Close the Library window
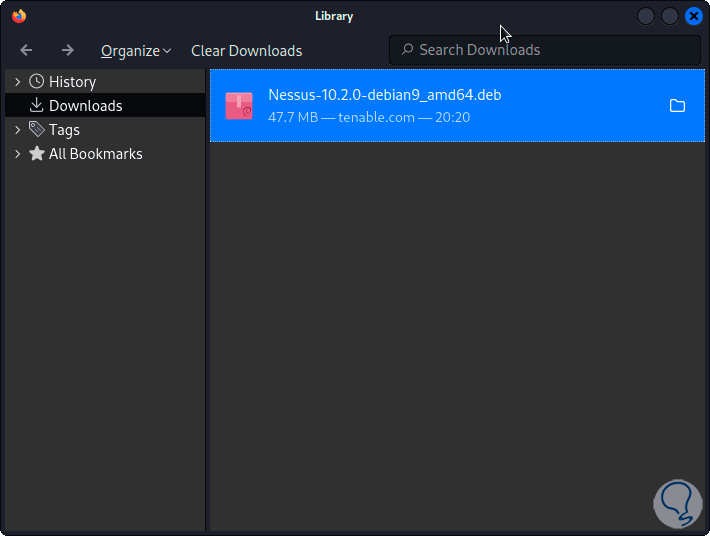 (x=694, y=16)
